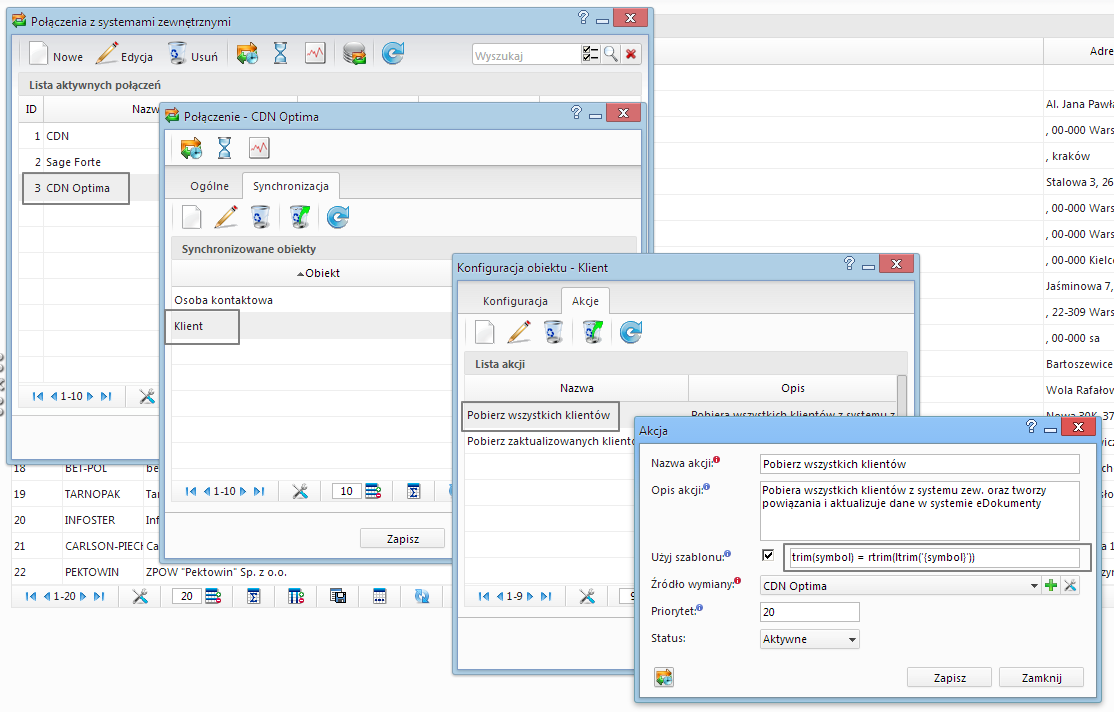Screen dimensions: 1114x712
Task: Add new synchronized object in Synchronizacja tab
Action: (x=191, y=217)
